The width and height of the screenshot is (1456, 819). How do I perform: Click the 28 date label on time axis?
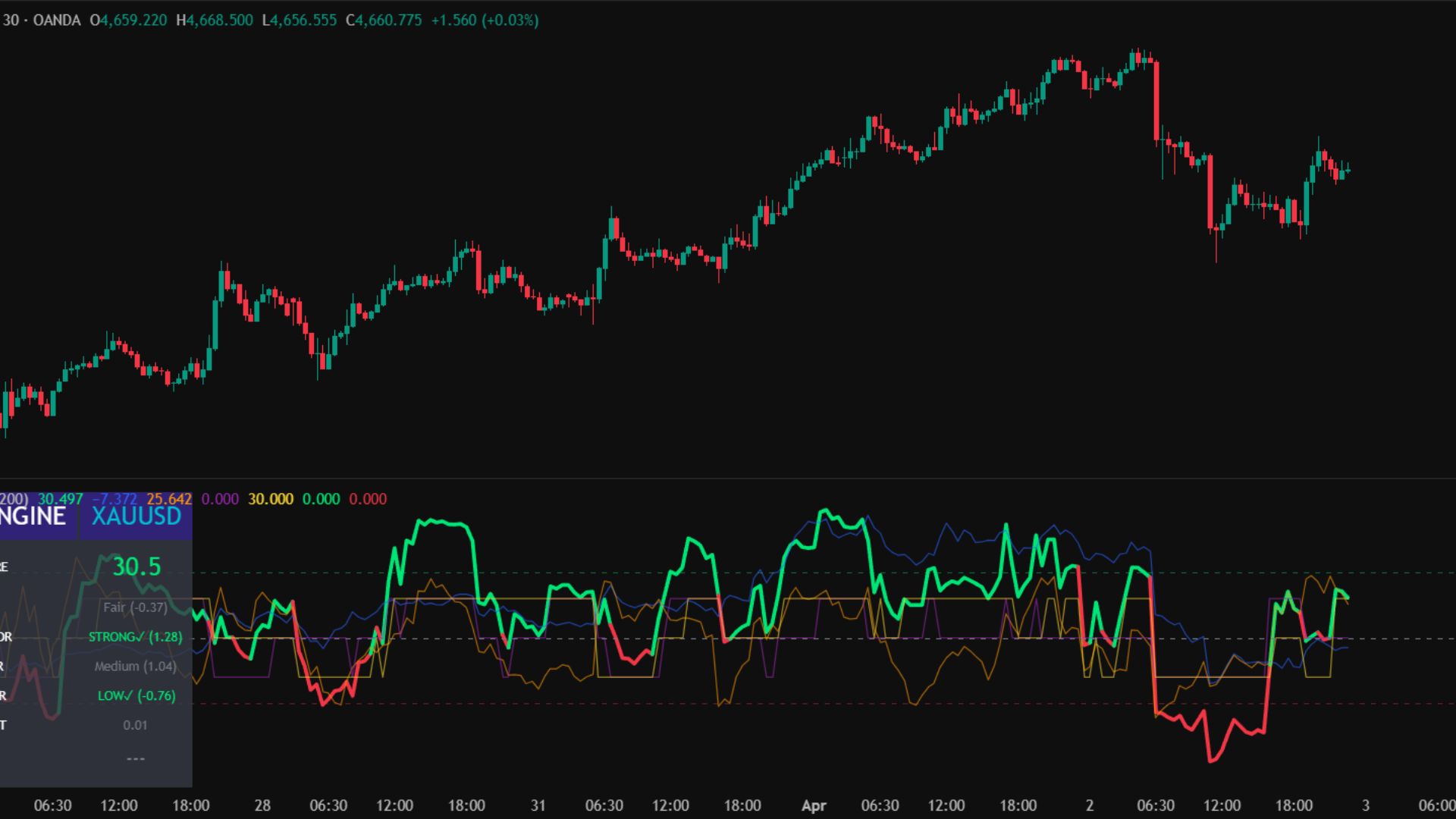(x=262, y=805)
